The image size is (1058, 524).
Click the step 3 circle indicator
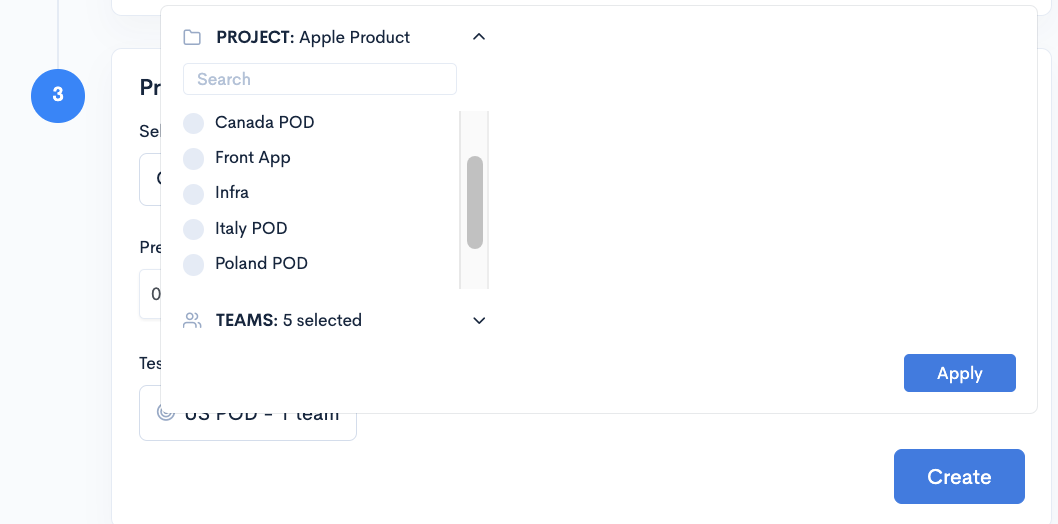pyautogui.click(x=58, y=96)
